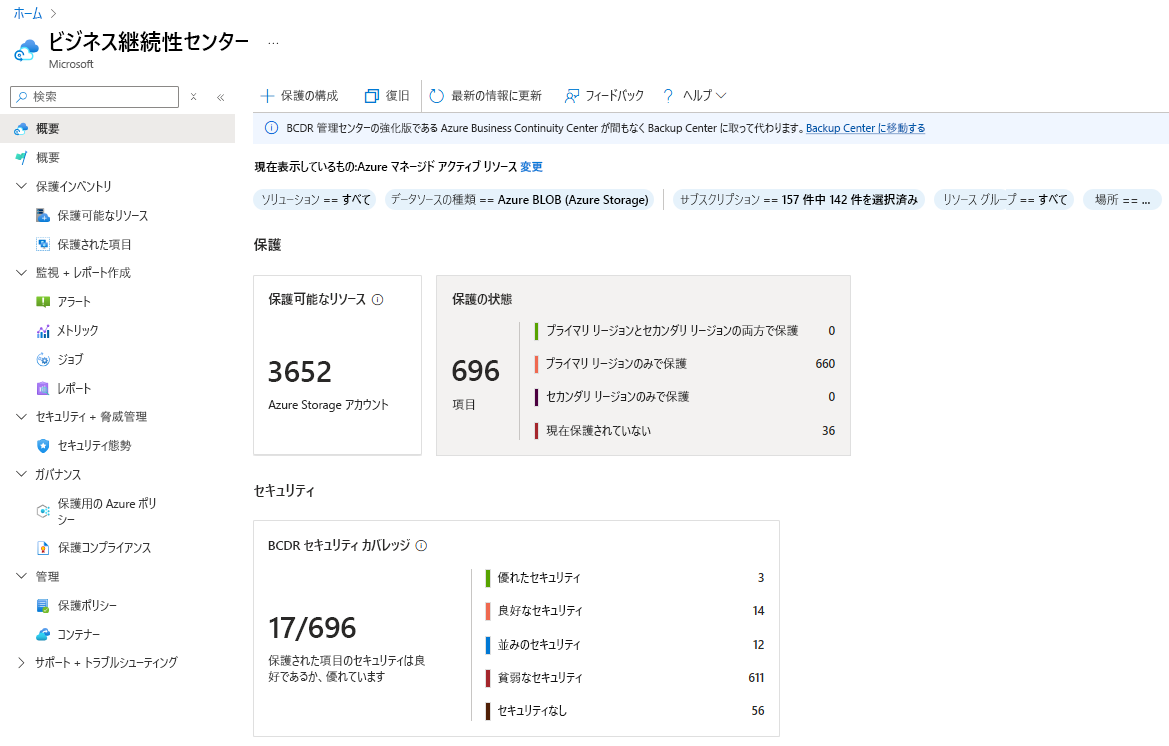Click the プライマリ リージョンのみで保護 660 row
Image resolution: width=1169 pixels, height=746 pixels.
pyautogui.click(x=684, y=364)
